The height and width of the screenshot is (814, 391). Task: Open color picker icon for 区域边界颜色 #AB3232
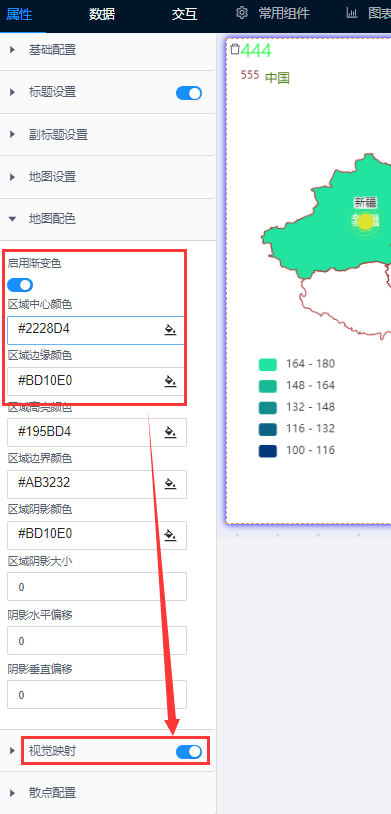[170, 483]
